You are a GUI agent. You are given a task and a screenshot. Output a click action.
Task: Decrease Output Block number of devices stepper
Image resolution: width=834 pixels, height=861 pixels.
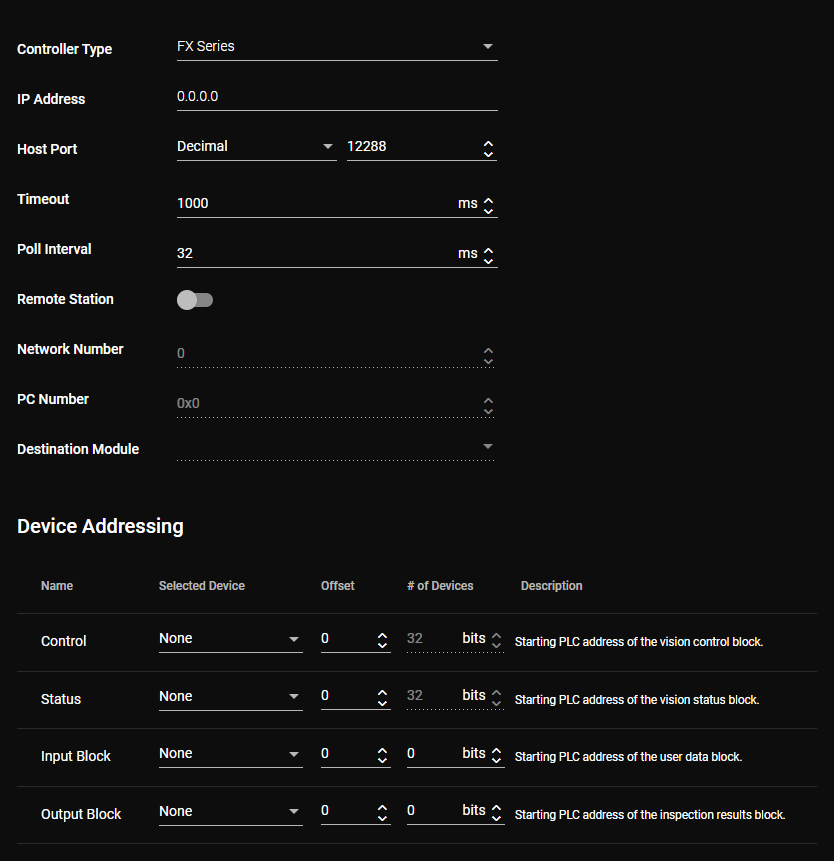[x=497, y=818]
